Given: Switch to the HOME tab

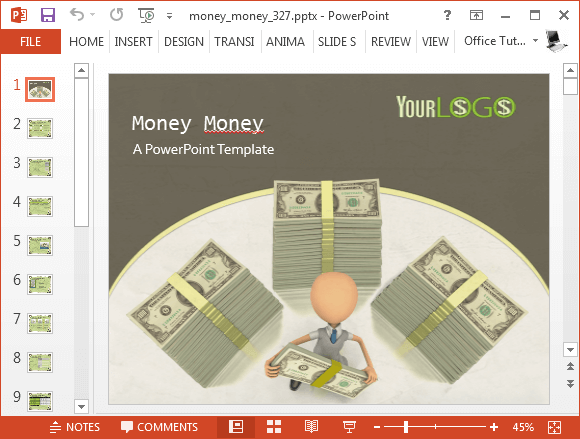Looking at the screenshot, I should pos(86,41).
